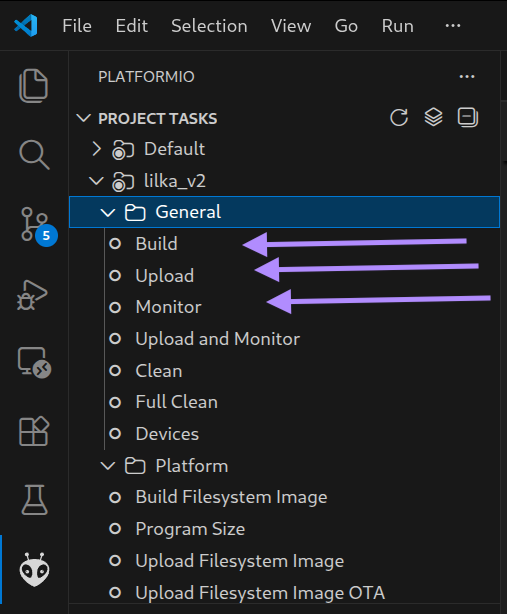Open the Go menu
The height and width of the screenshot is (614, 507).
[346, 26]
